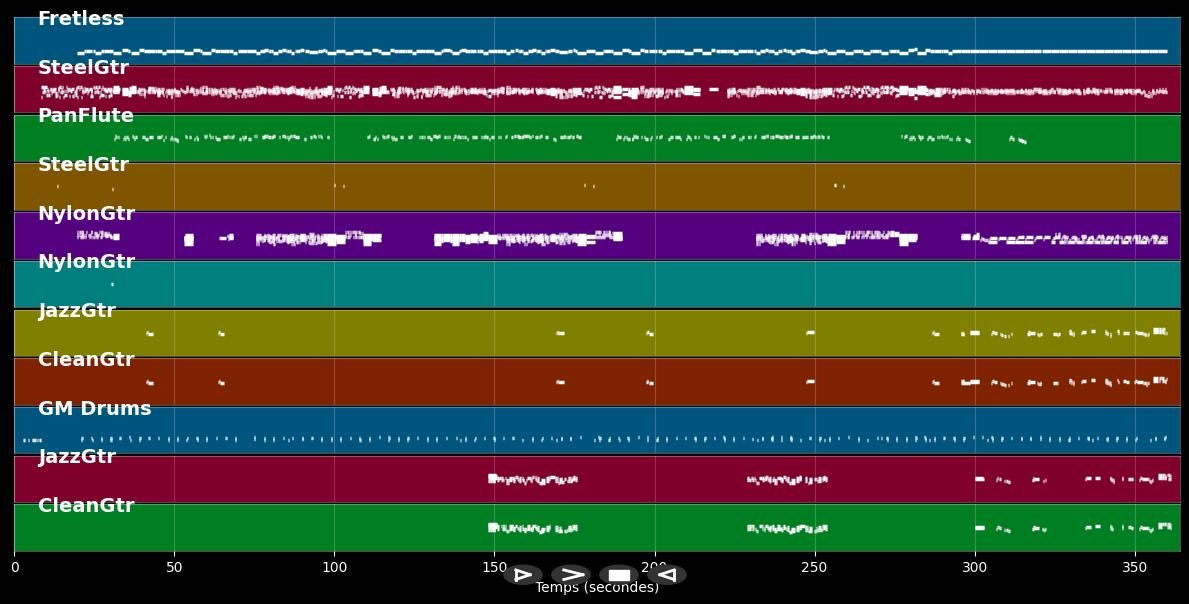1189x604 pixels.
Task: Stop playback with the white square button
Action: (619, 575)
